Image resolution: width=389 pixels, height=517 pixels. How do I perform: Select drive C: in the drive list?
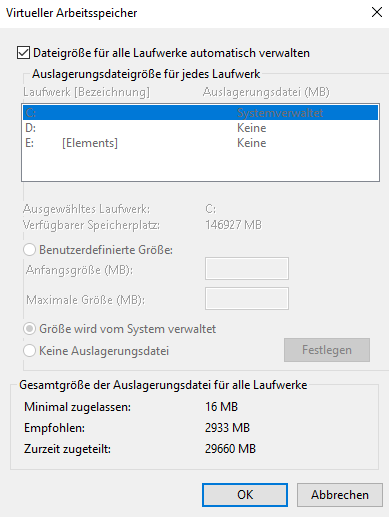point(200,113)
